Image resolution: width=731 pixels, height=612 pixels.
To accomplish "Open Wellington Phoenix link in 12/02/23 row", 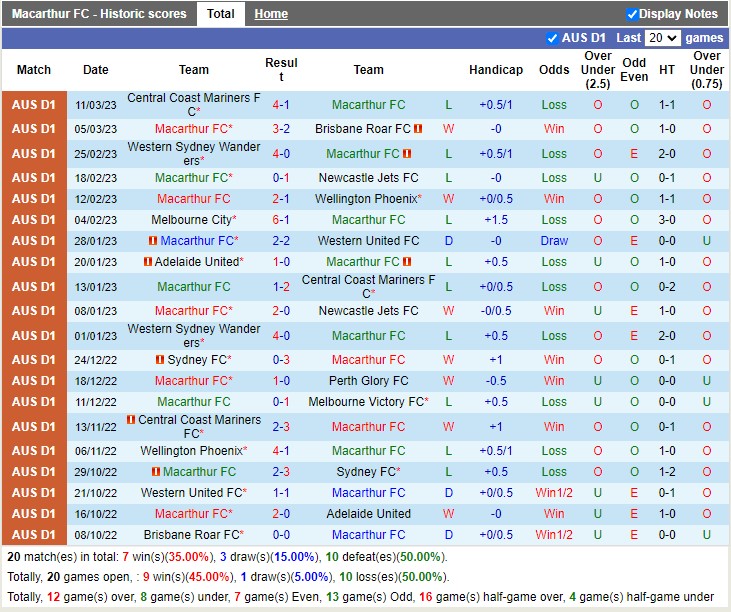I will tap(366, 199).
